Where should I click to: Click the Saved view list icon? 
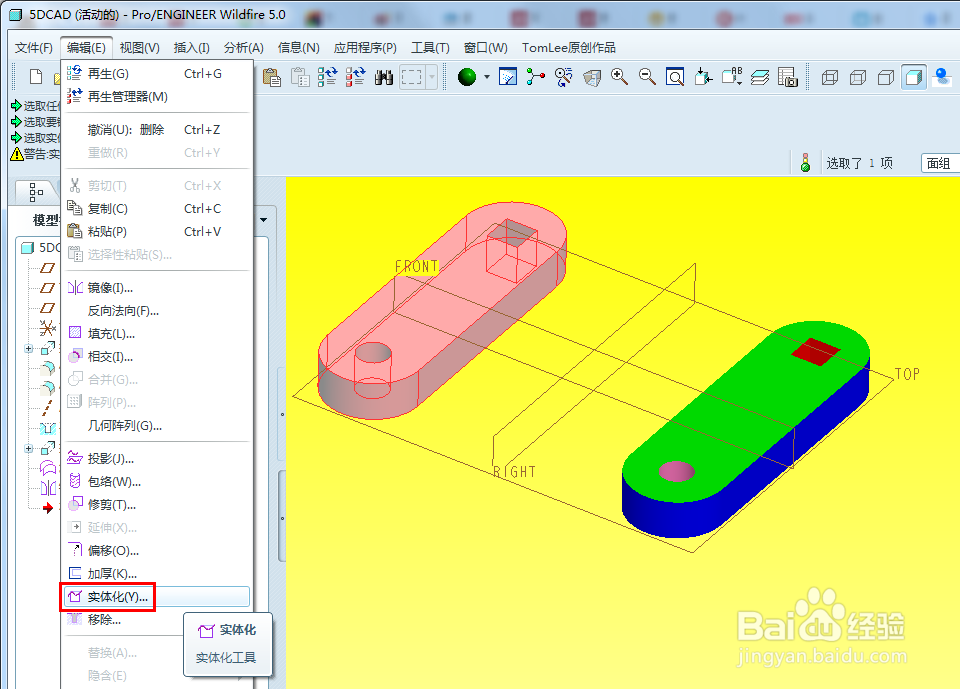click(731, 77)
